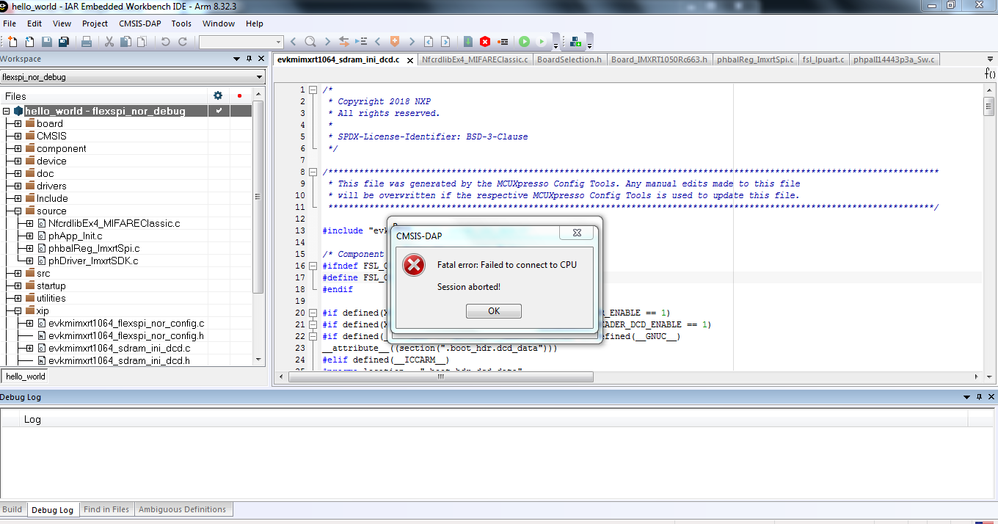Image resolution: width=998 pixels, height=524 pixels.
Task: Close the Workspace panel
Action: point(261,59)
